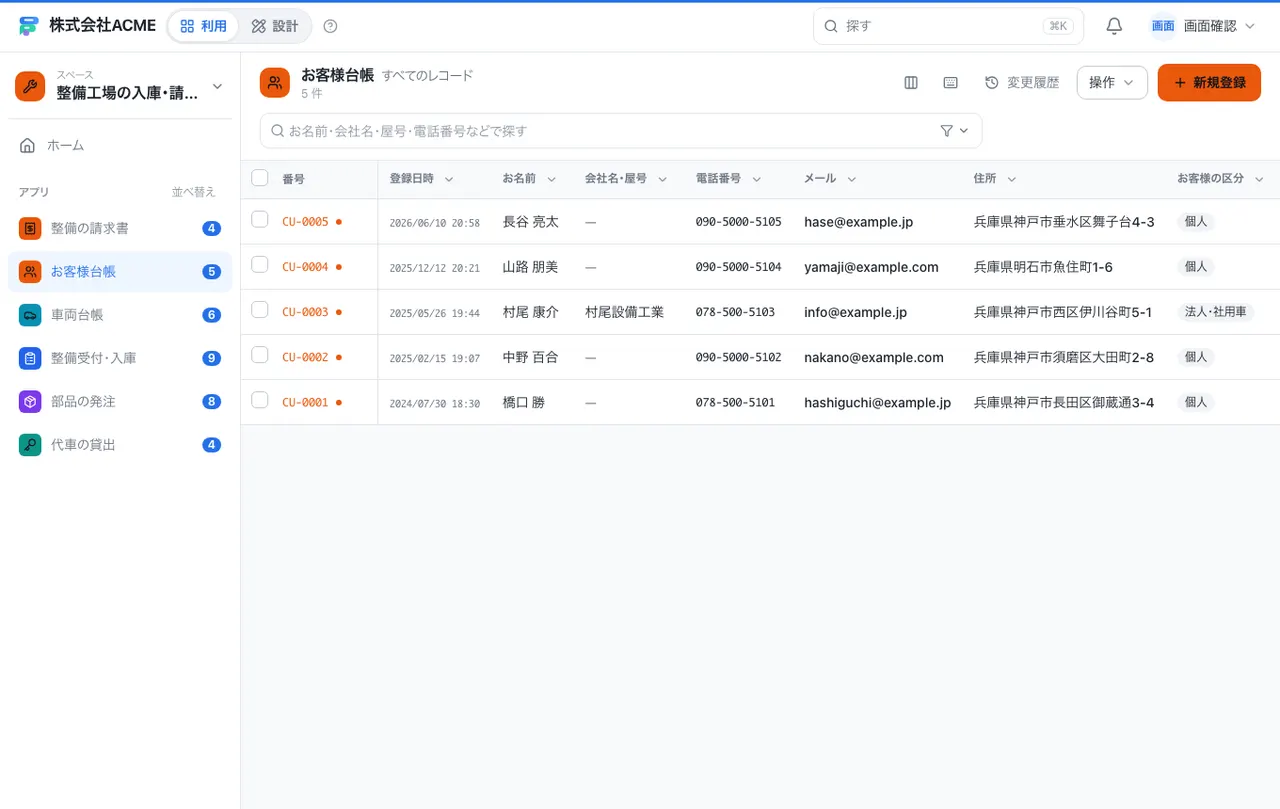Focus the global 探す search box
This screenshot has height=809, width=1280.
coord(948,26)
